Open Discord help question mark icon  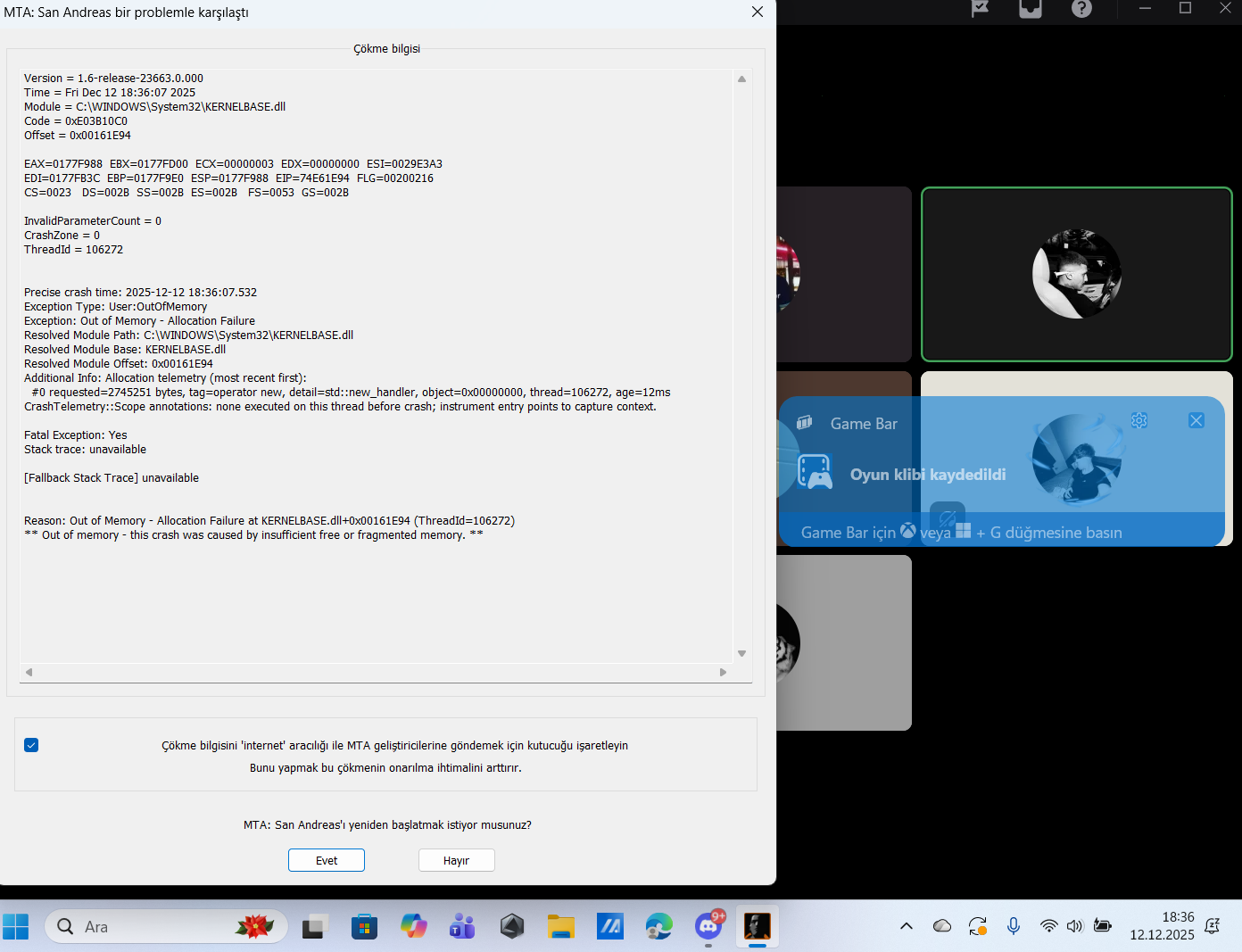[x=1081, y=8]
